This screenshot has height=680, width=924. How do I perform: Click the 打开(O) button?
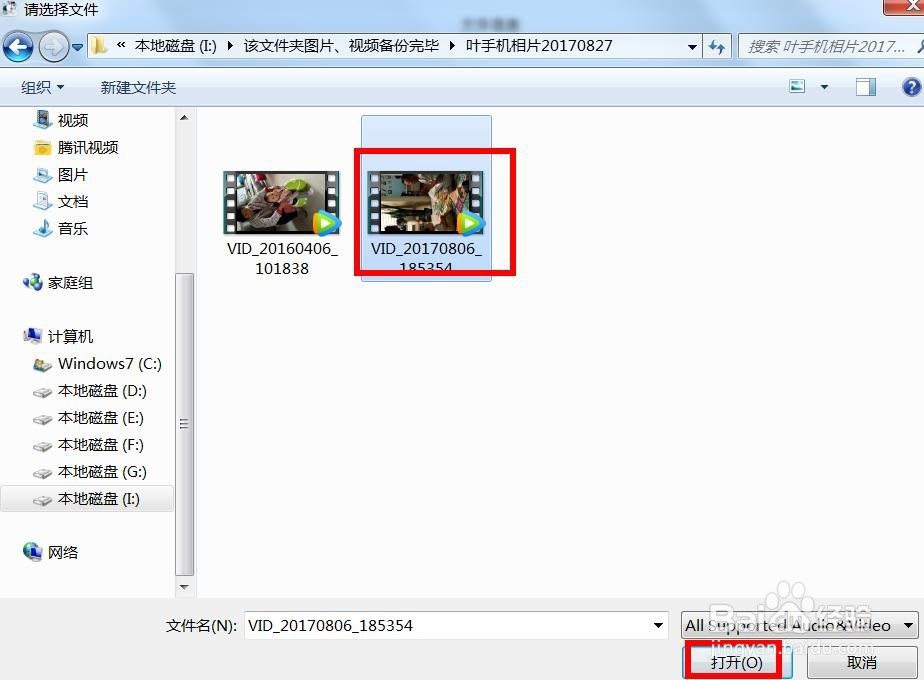point(737,662)
